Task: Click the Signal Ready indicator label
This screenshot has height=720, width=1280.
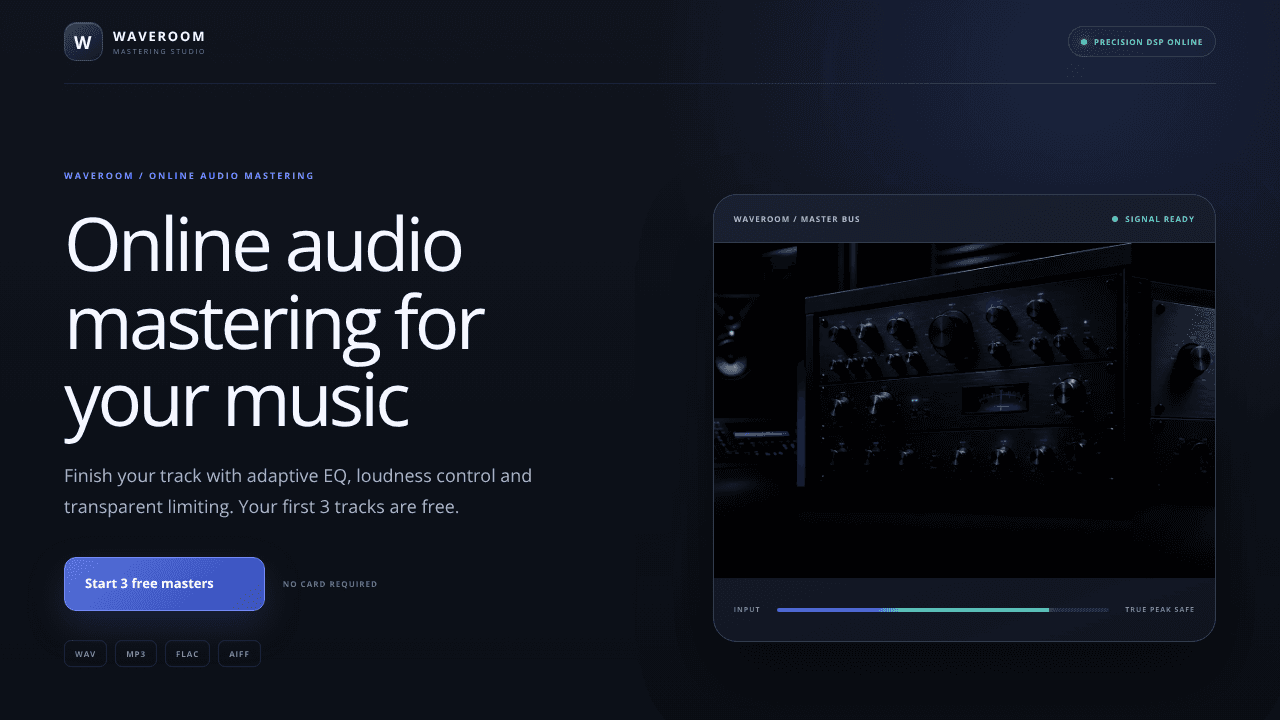Action: 1160,219
